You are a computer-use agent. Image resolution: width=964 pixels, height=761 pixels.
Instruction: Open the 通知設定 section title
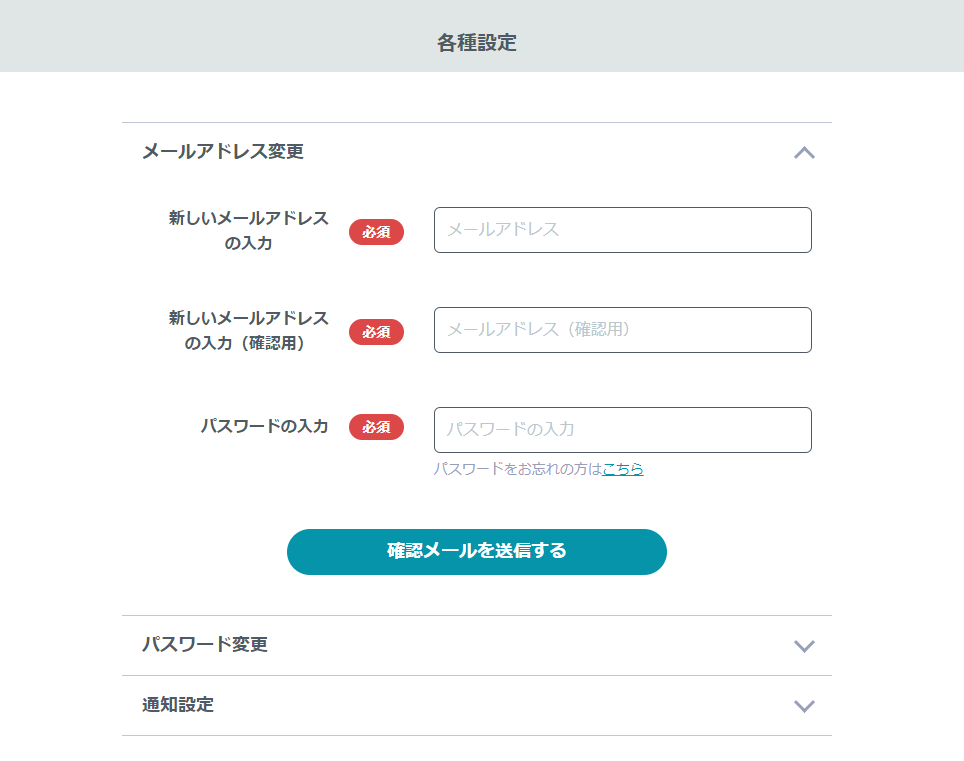[178, 704]
